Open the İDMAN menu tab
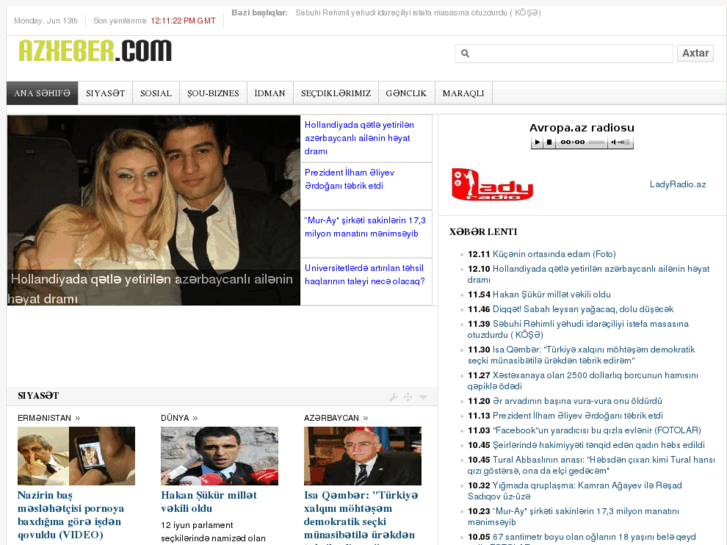The width and height of the screenshot is (727, 545). [x=270, y=93]
